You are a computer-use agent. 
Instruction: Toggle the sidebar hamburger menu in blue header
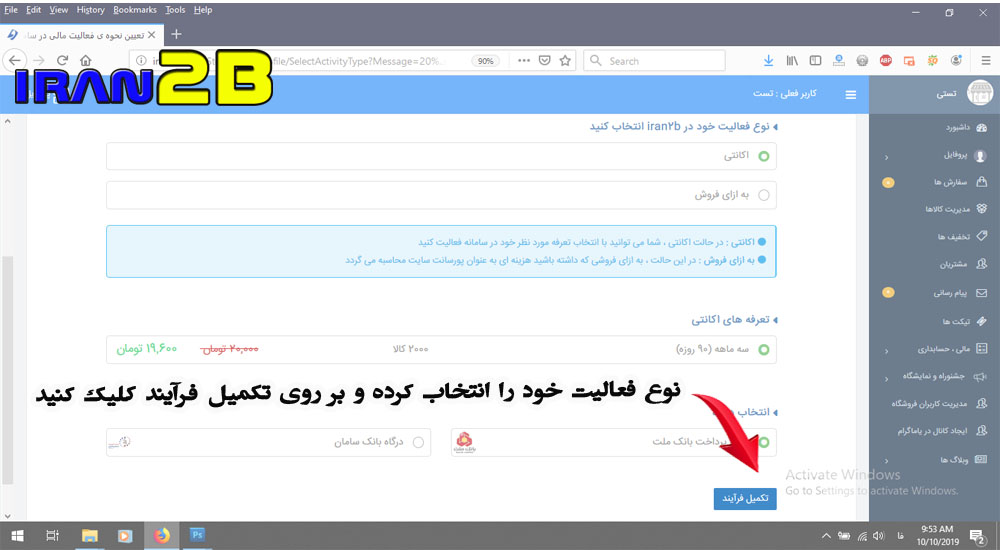click(851, 94)
